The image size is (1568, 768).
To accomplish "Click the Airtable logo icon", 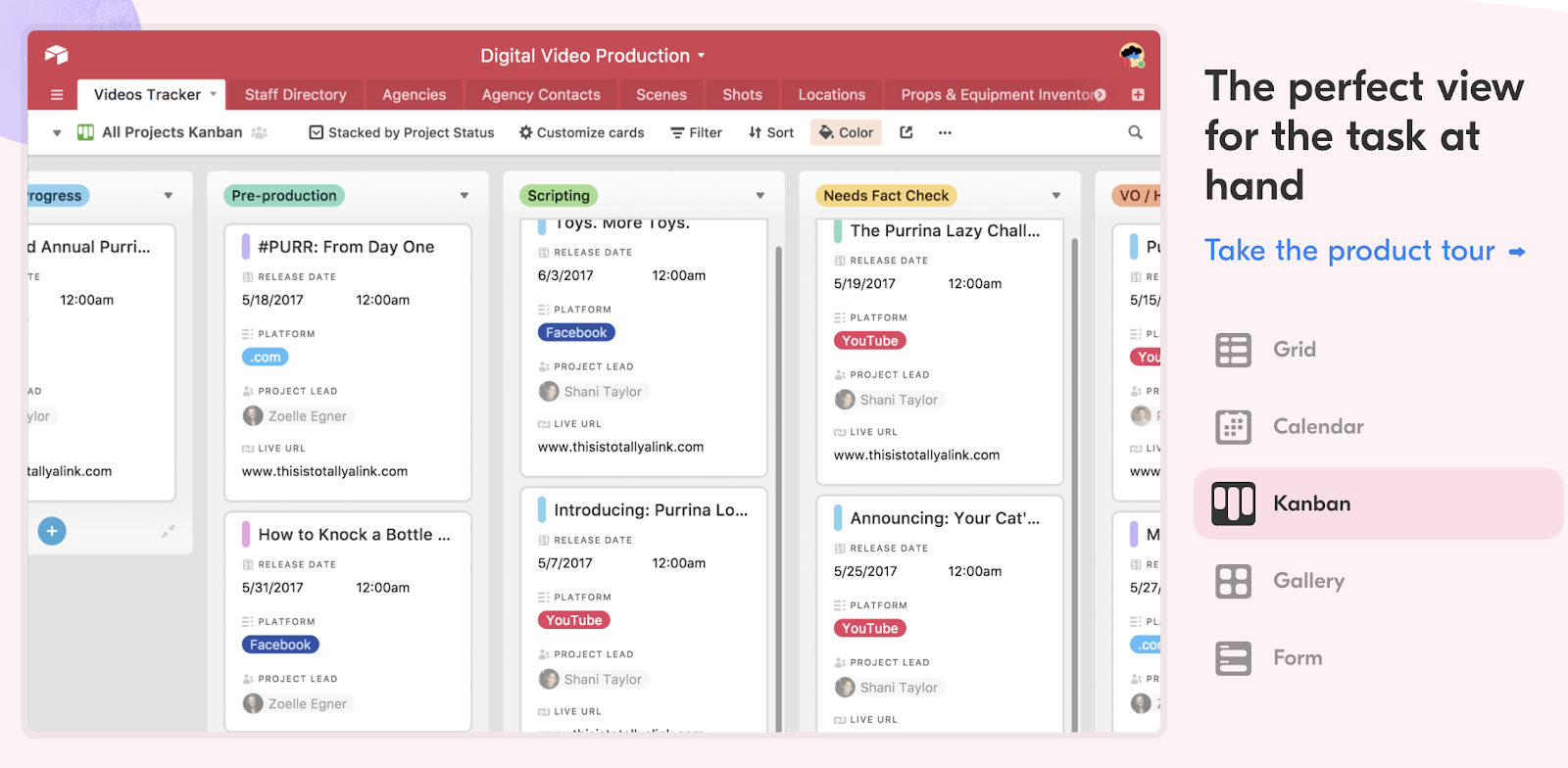I will 56,55.
